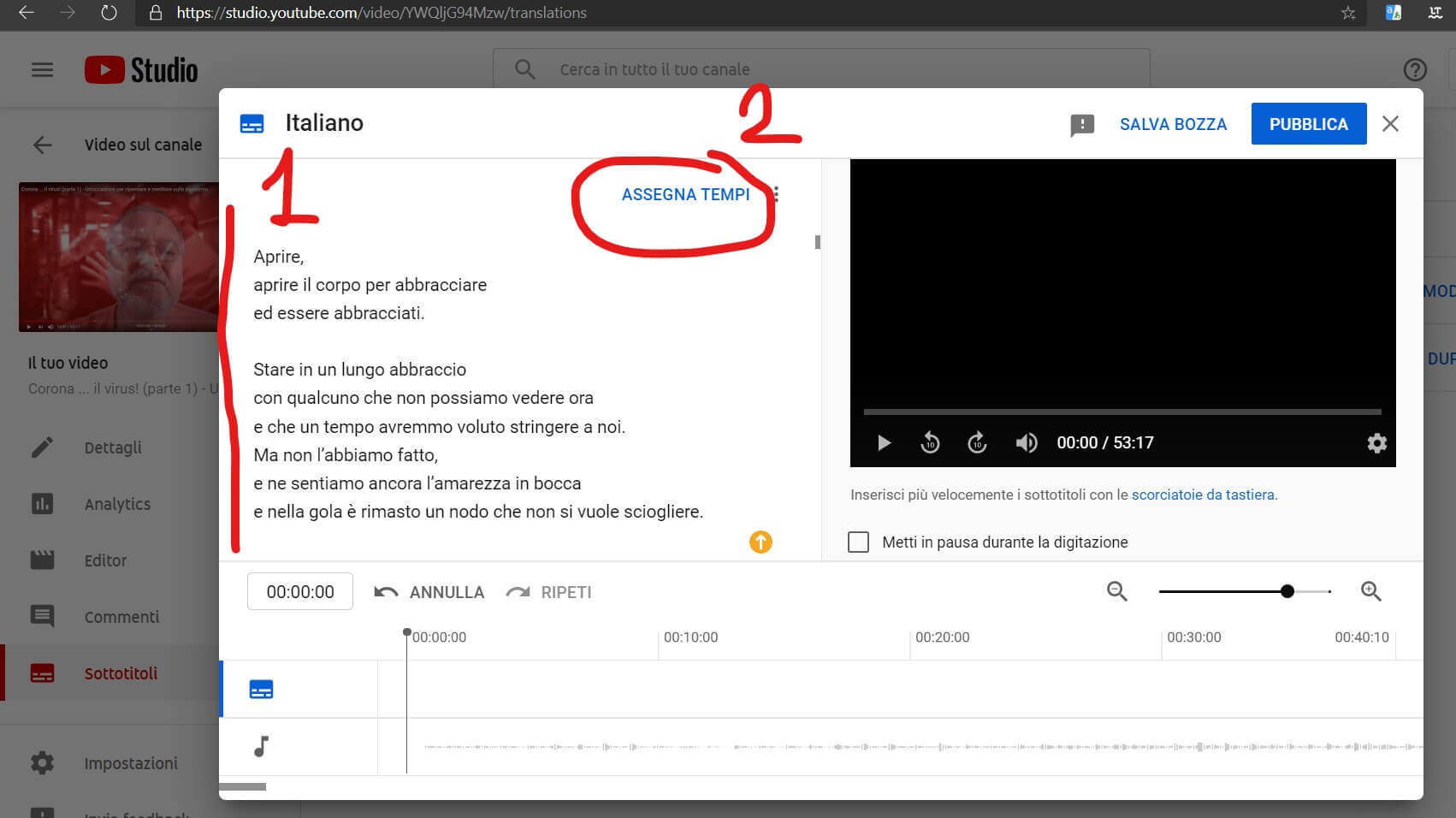Enable 'Metti in pausa durante la digitazione'
1456x818 pixels.
(x=858, y=542)
